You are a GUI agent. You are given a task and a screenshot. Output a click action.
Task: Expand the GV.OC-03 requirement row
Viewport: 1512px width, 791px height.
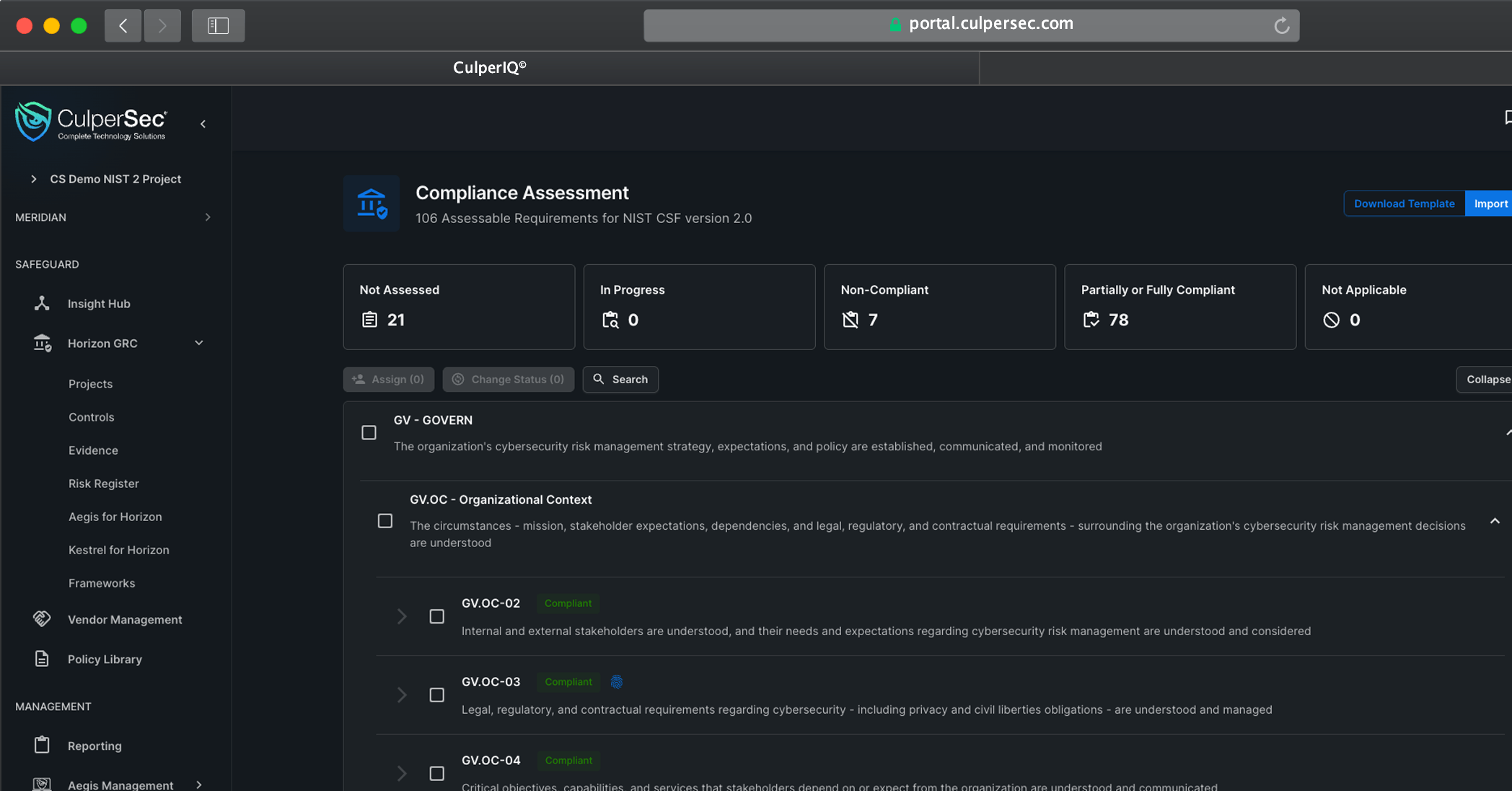pos(402,695)
